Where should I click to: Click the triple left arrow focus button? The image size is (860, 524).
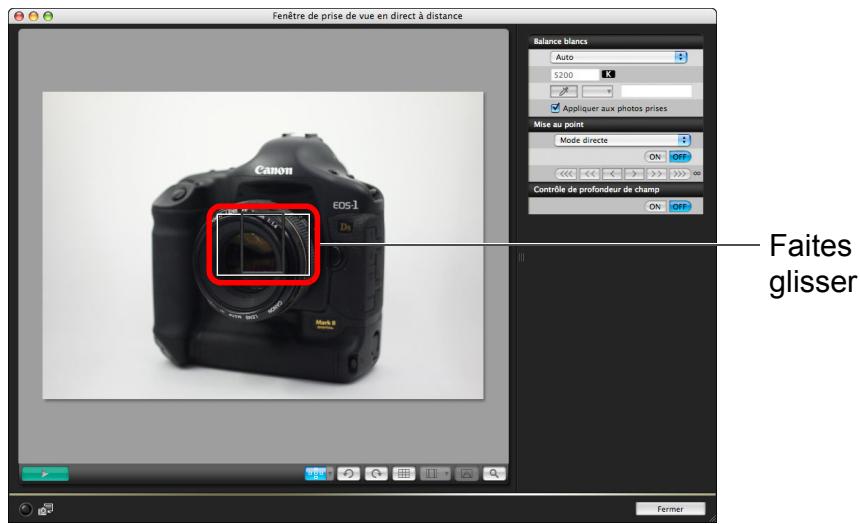click(x=566, y=174)
